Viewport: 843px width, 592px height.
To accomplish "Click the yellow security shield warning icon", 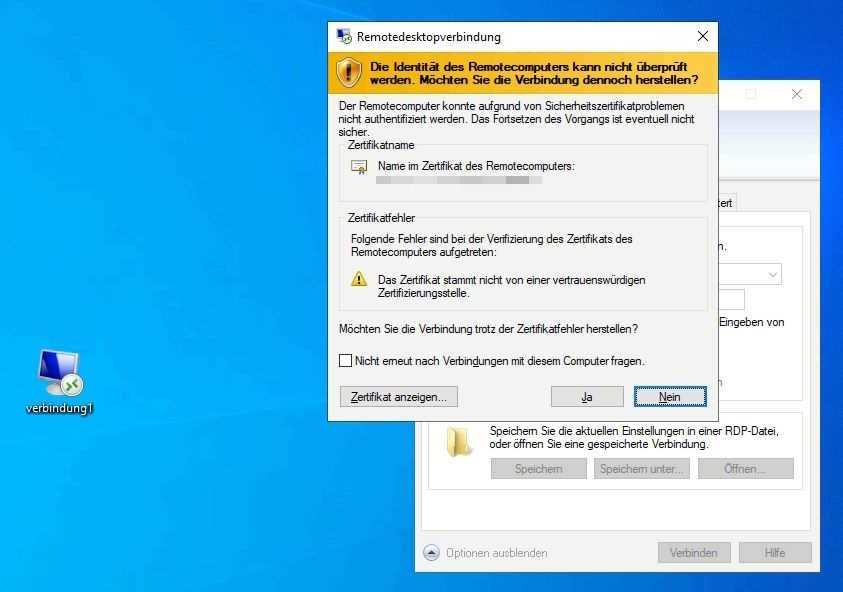I will [348, 71].
